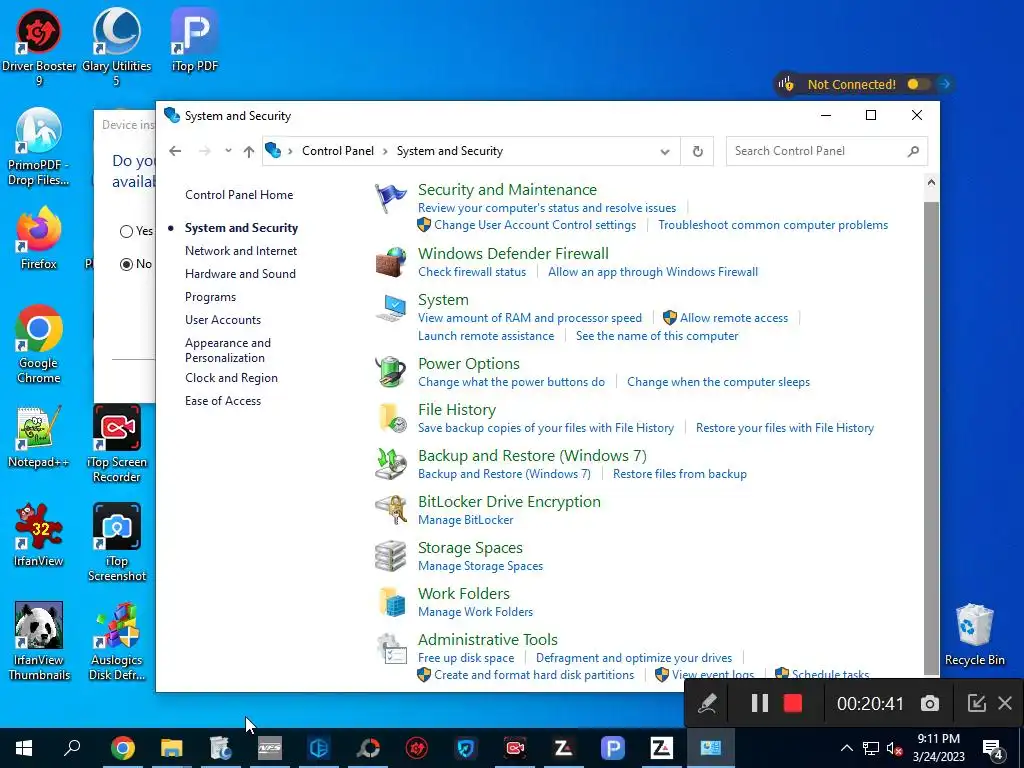Open the Security and Maintenance flag icon
This screenshot has height=768, width=1024.
click(391, 198)
